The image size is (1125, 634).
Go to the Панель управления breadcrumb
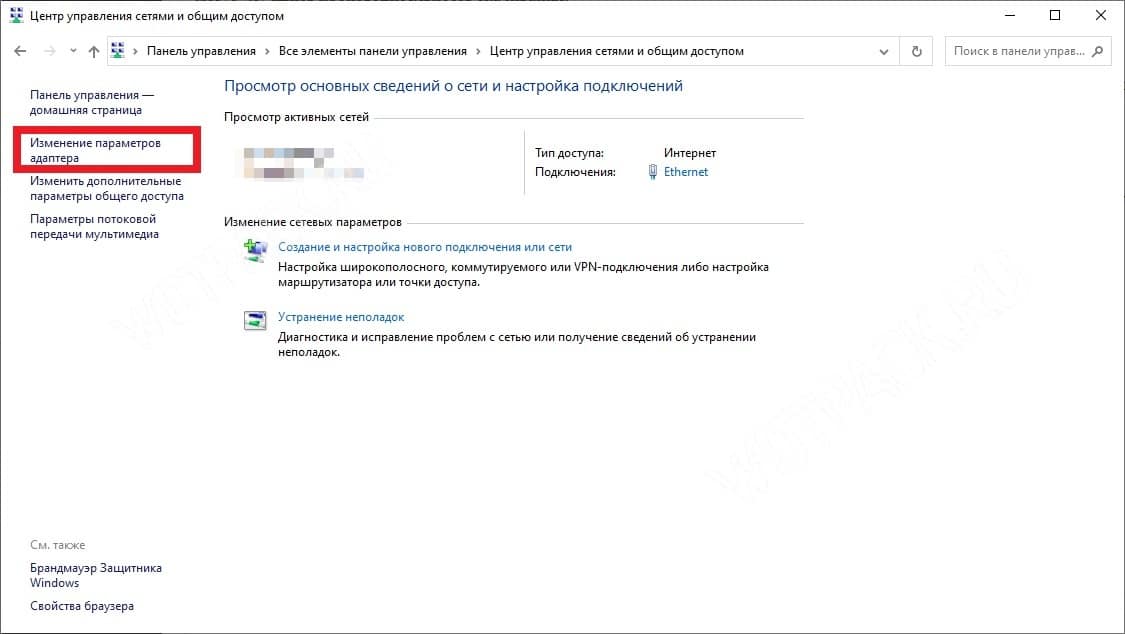tap(201, 51)
